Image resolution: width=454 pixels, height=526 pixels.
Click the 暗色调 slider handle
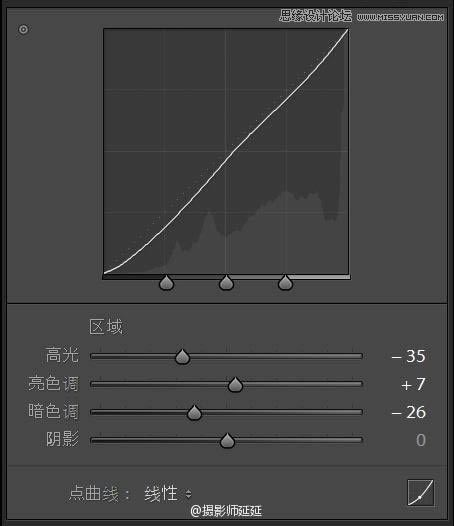pyautogui.click(x=194, y=413)
